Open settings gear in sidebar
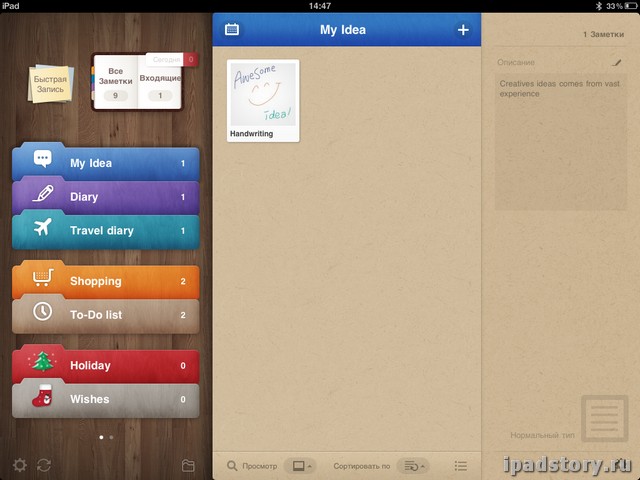 20,465
